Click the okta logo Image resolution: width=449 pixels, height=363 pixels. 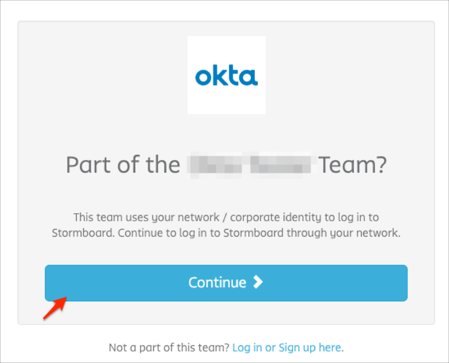(x=226, y=76)
